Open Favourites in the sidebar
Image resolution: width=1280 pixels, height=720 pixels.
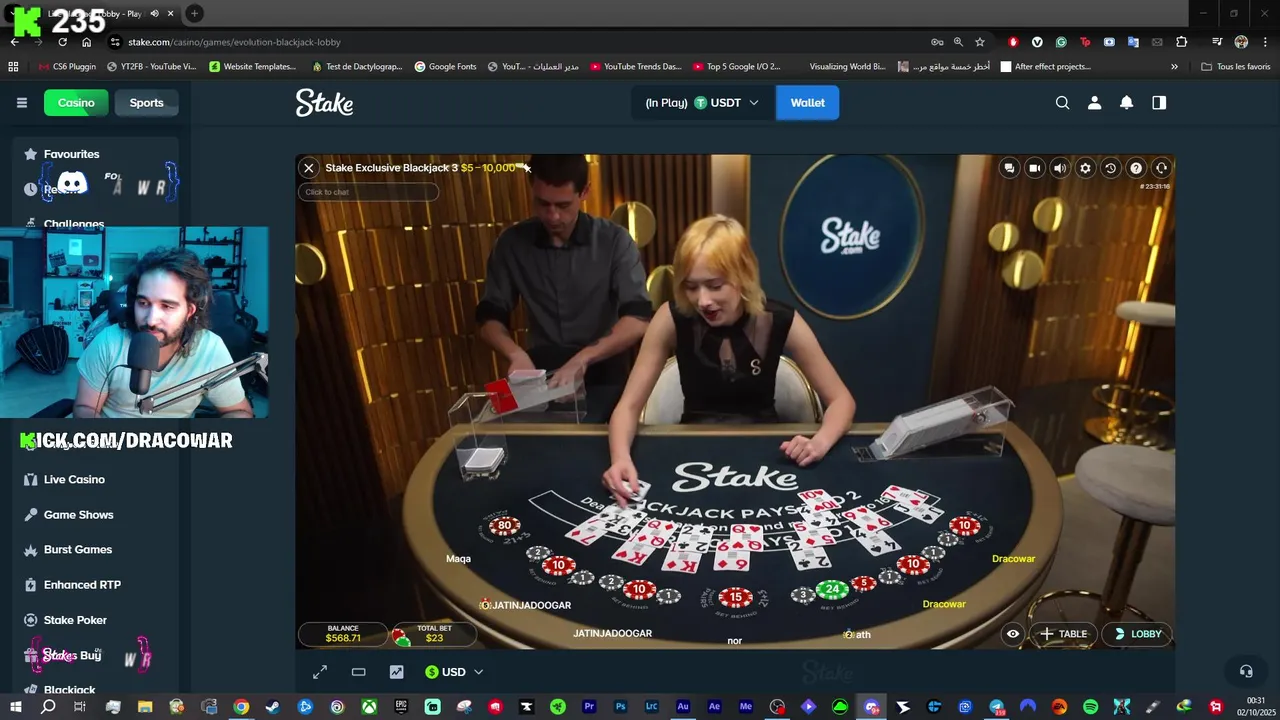71,154
